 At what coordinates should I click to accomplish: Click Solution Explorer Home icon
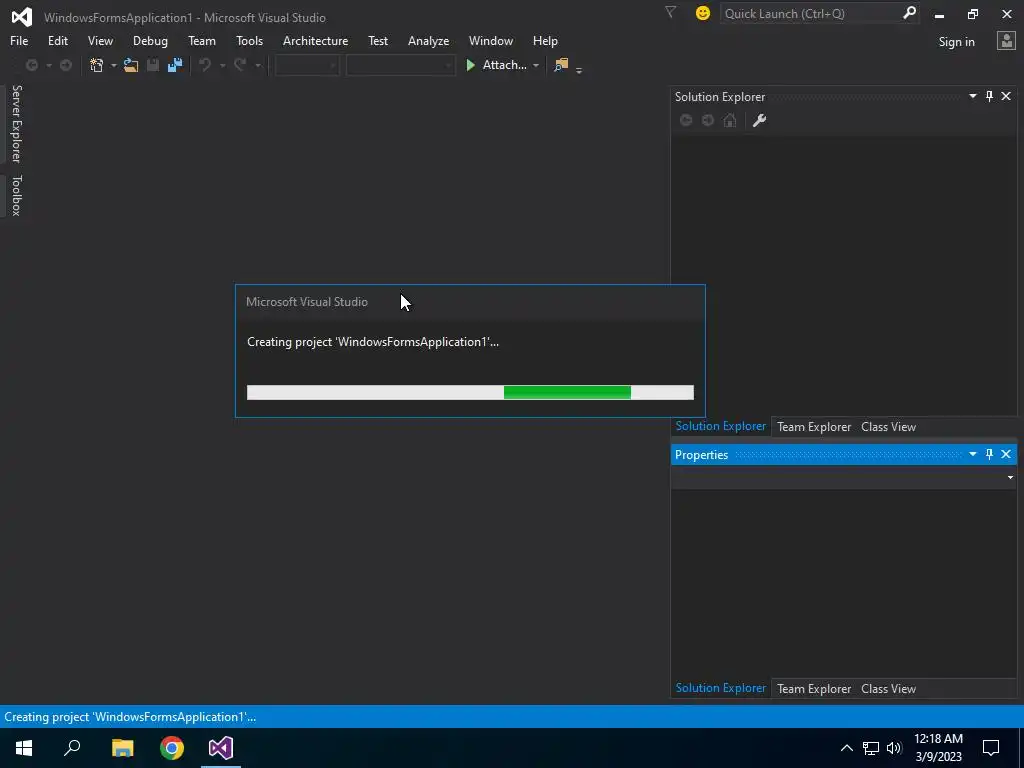tap(729, 120)
